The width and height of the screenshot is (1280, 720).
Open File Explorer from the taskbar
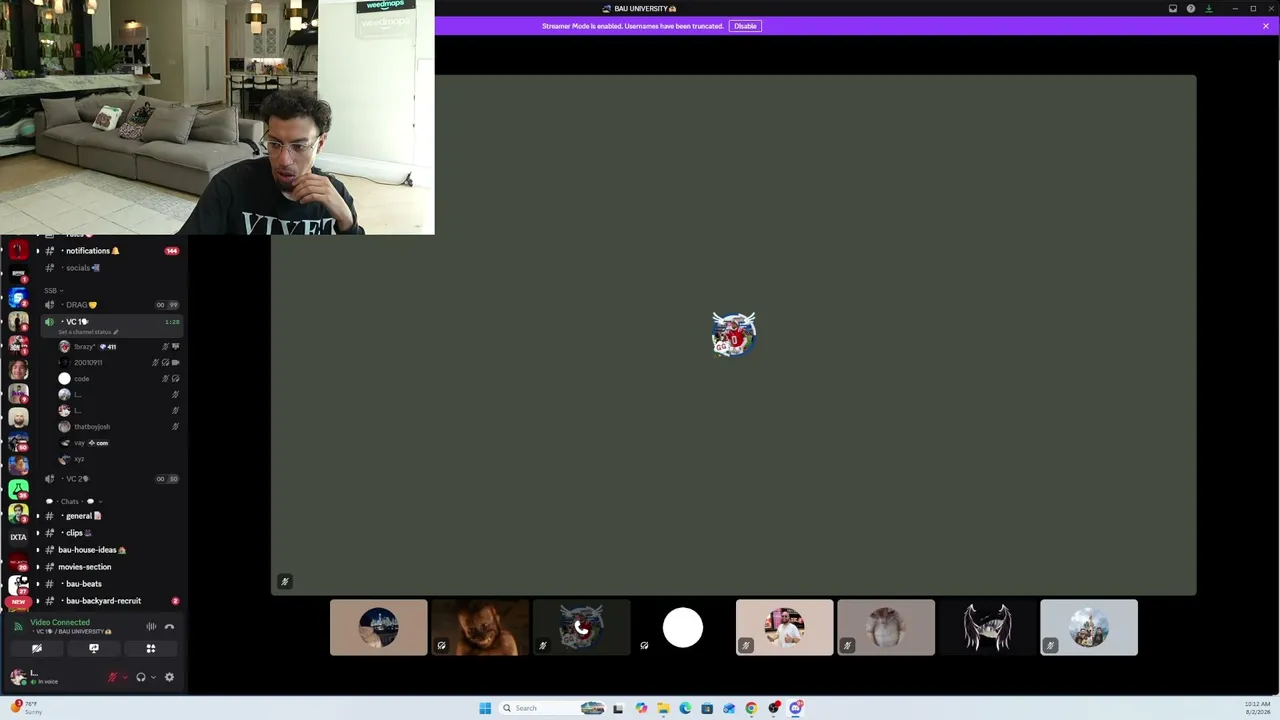[x=663, y=708]
